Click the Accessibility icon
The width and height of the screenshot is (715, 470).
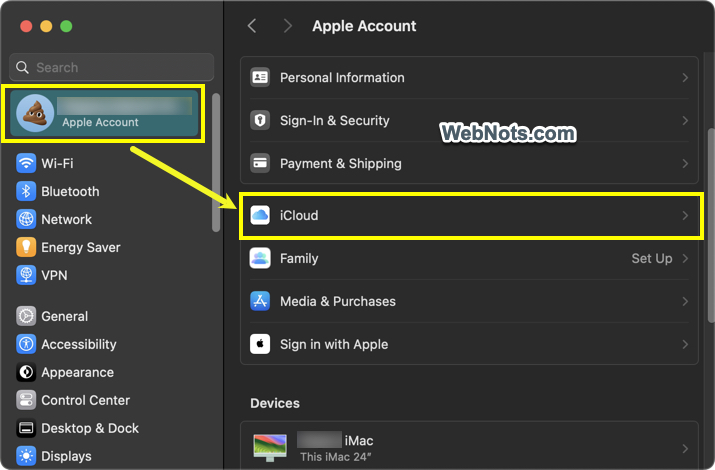click(26, 344)
